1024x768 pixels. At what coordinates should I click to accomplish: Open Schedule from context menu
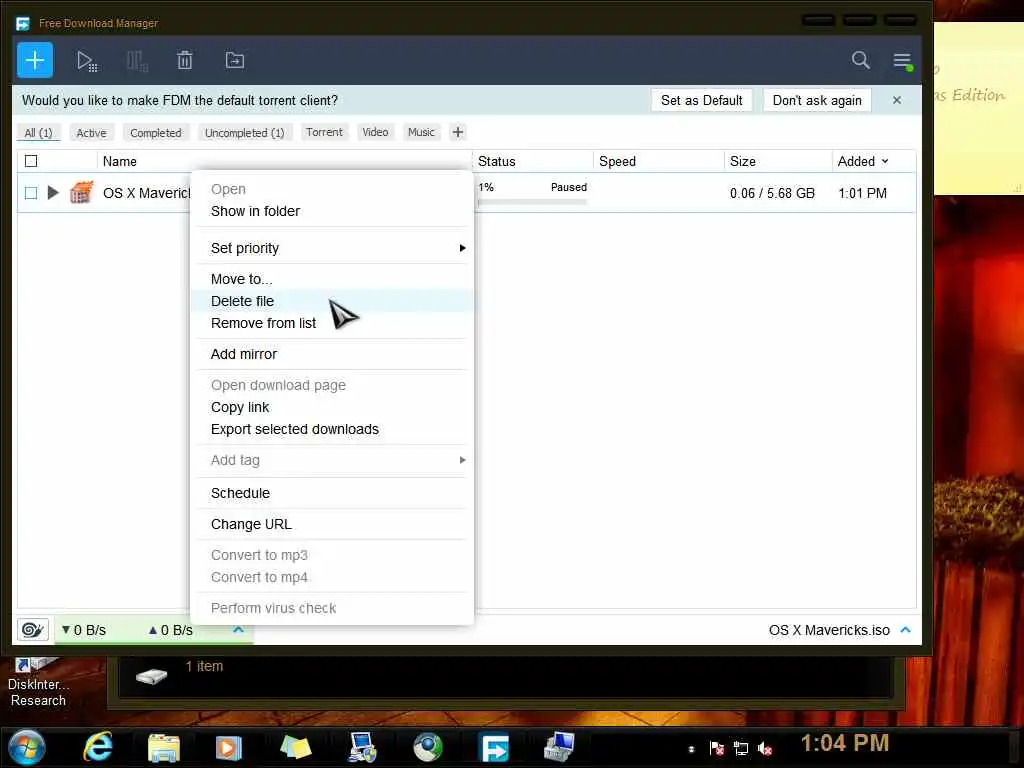click(332, 493)
